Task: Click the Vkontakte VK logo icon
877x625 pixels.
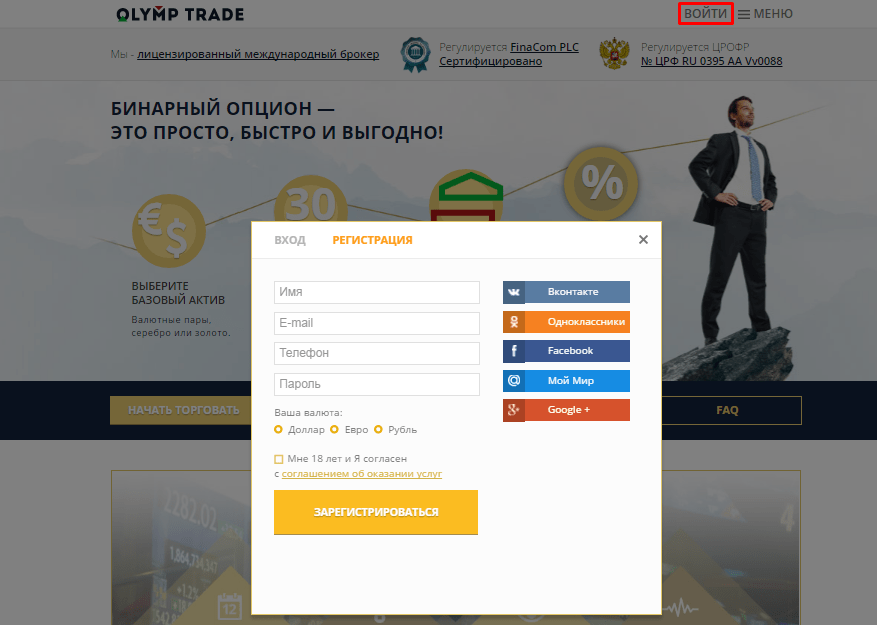Action: (513, 292)
